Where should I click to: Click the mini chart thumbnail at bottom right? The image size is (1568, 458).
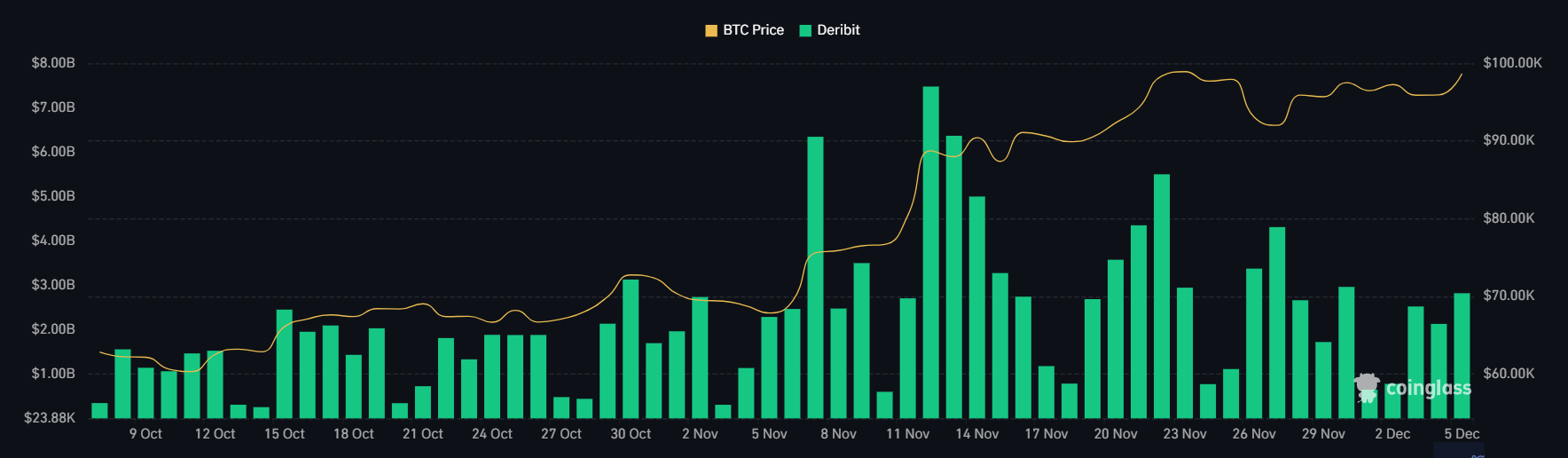pyautogui.click(x=1459, y=451)
